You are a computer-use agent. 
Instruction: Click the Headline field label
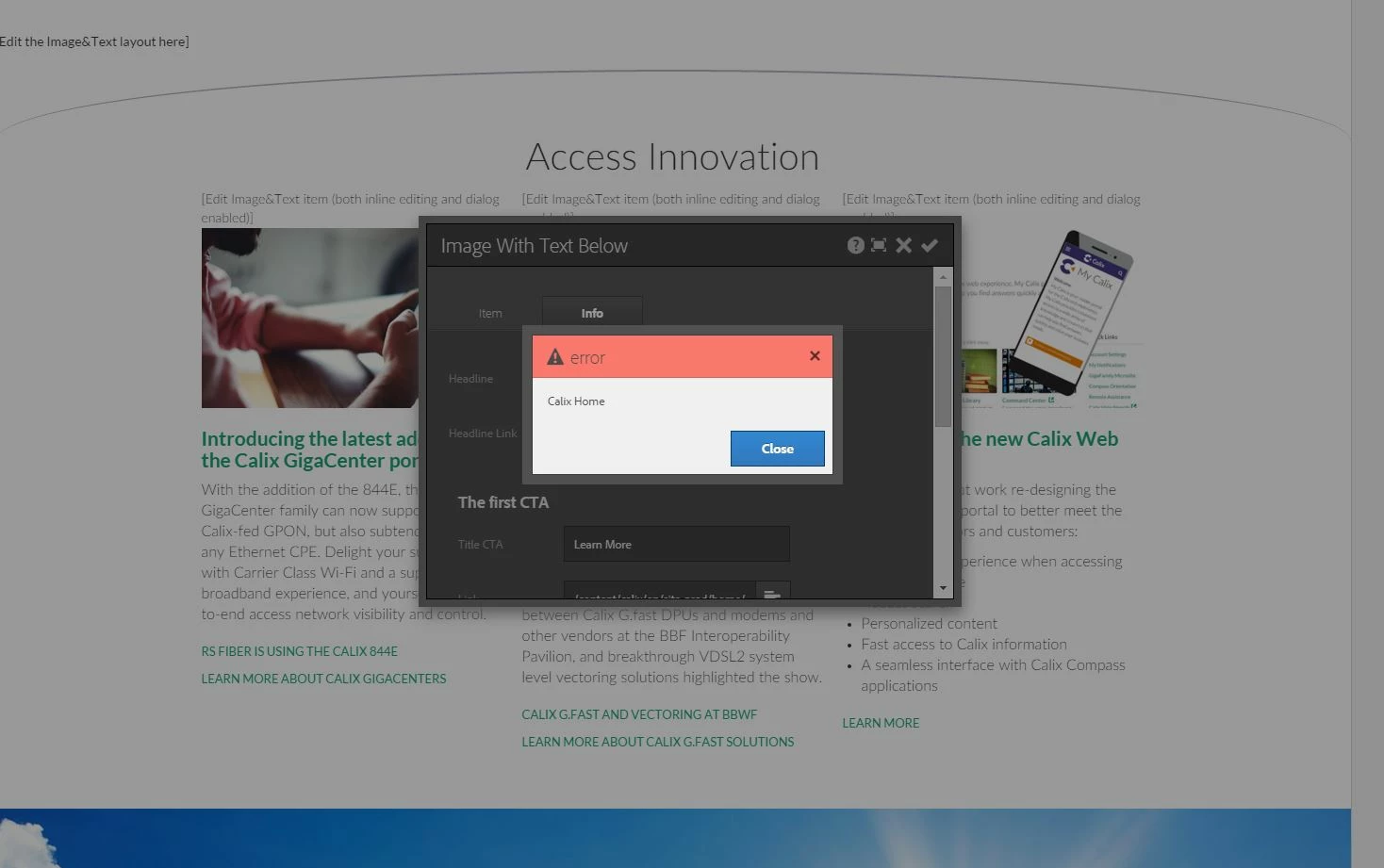470,379
